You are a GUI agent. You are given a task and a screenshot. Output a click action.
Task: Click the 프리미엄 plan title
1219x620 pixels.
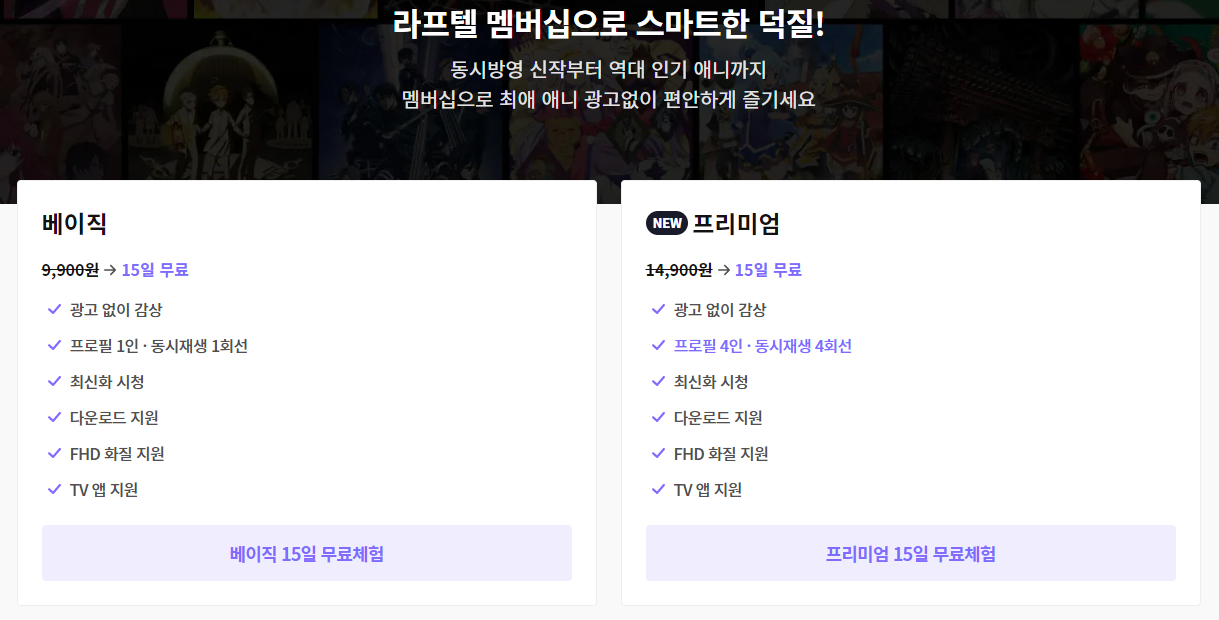pyautogui.click(x=736, y=223)
